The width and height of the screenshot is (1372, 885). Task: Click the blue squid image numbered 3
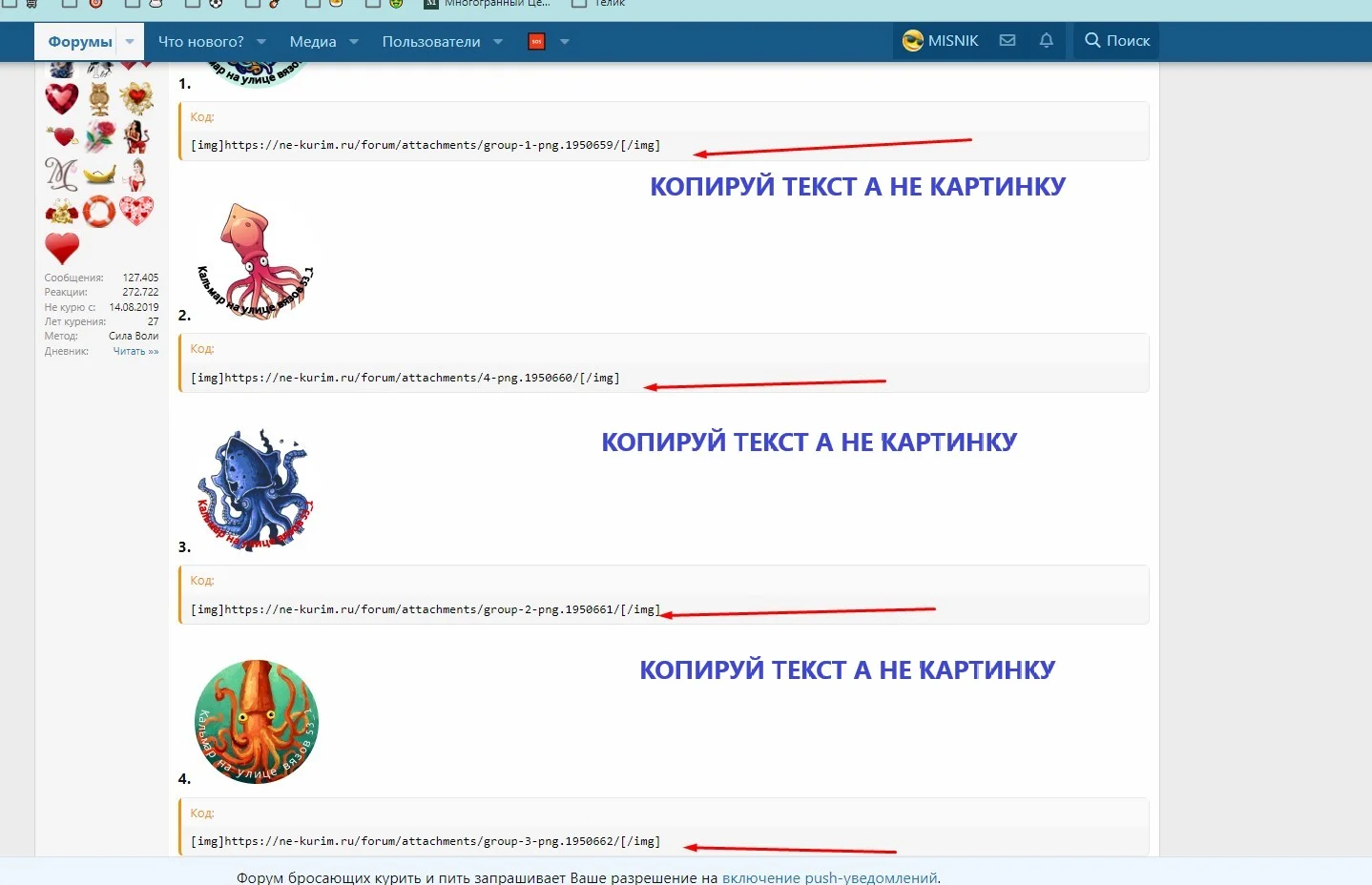click(x=256, y=491)
